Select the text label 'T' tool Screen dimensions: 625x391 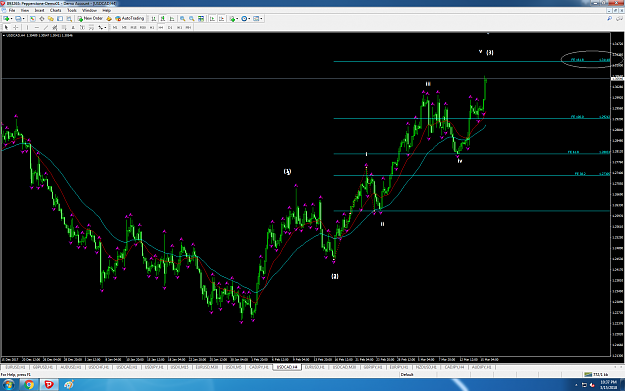[x=82, y=28]
